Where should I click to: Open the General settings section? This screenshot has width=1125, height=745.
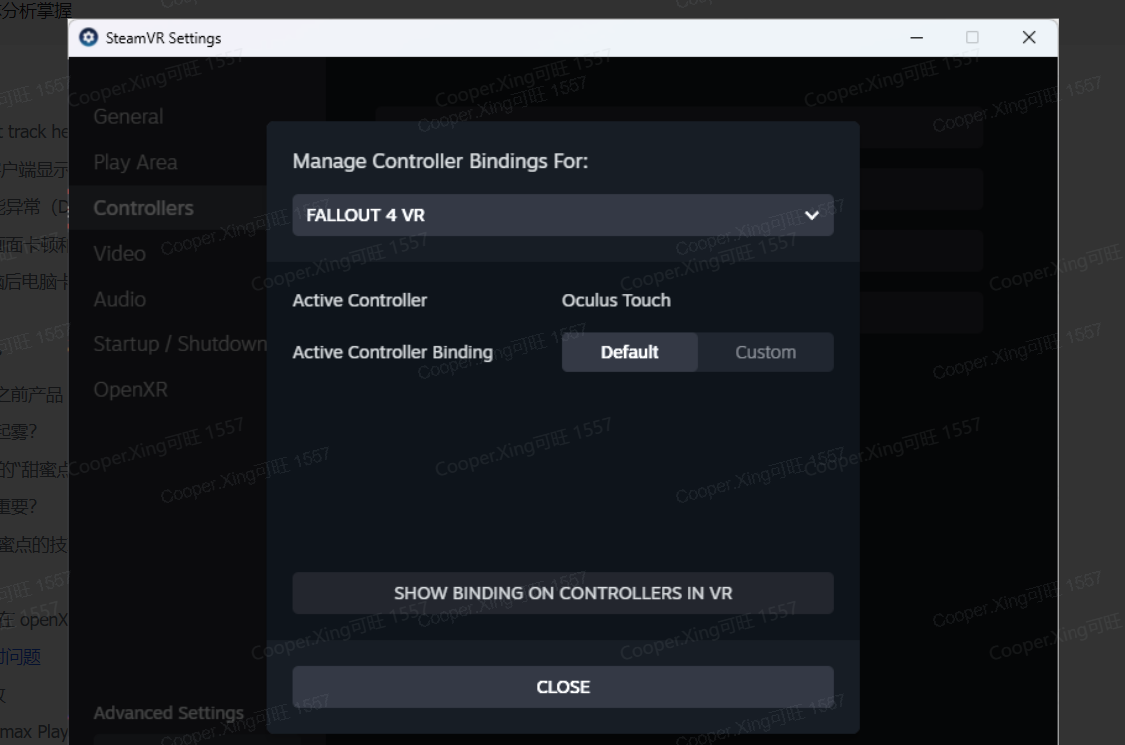128,116
